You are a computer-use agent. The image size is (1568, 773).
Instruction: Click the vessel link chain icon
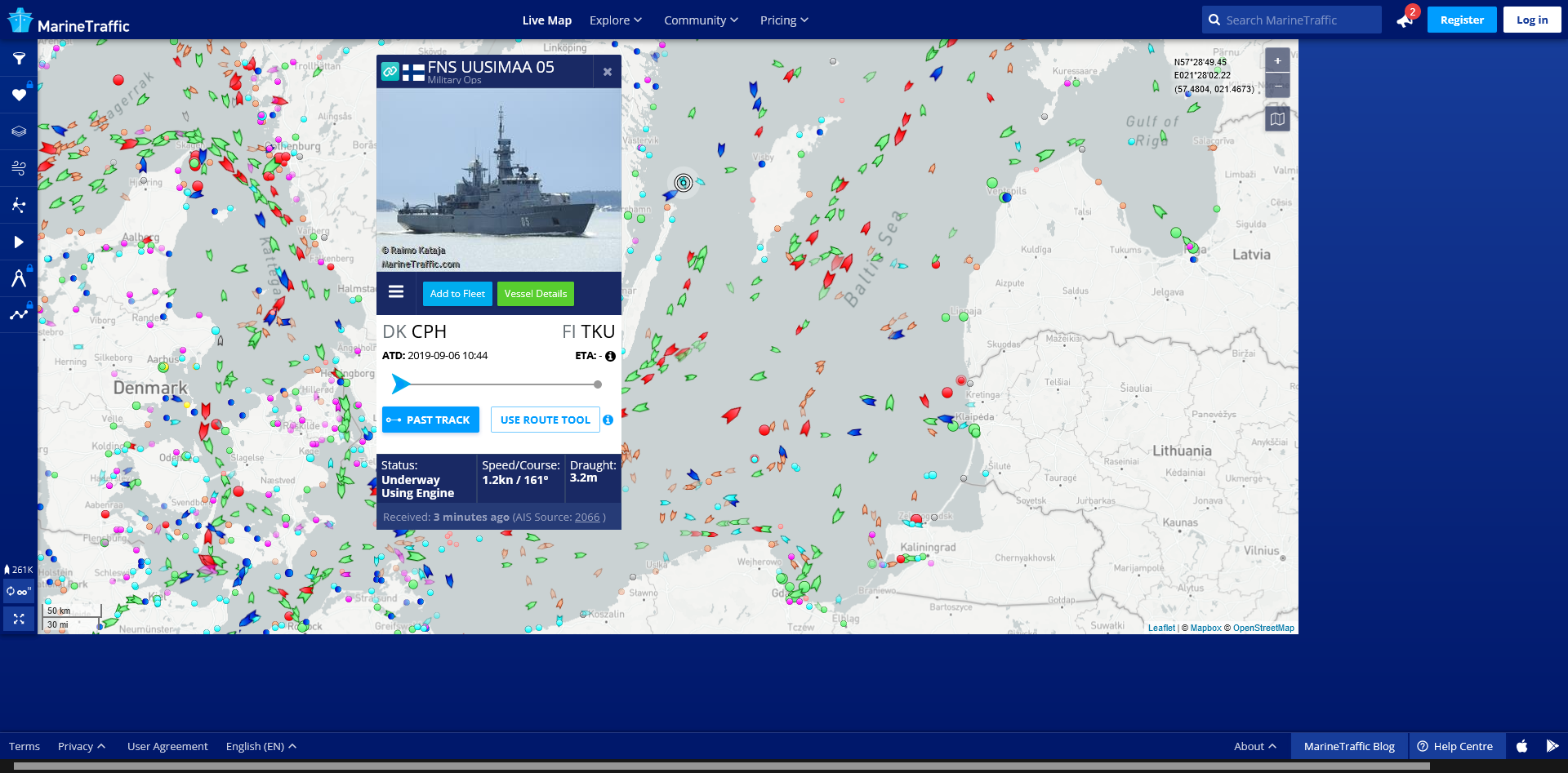(390, 72)
